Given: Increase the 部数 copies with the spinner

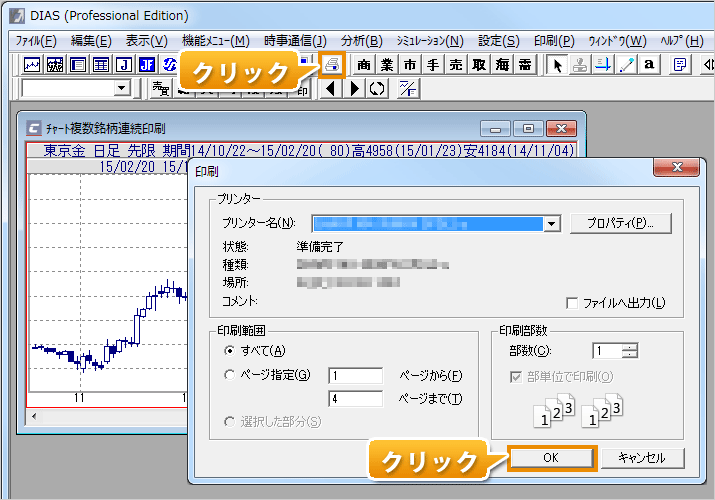Looking at the screenshot, I should coord(630,346).
